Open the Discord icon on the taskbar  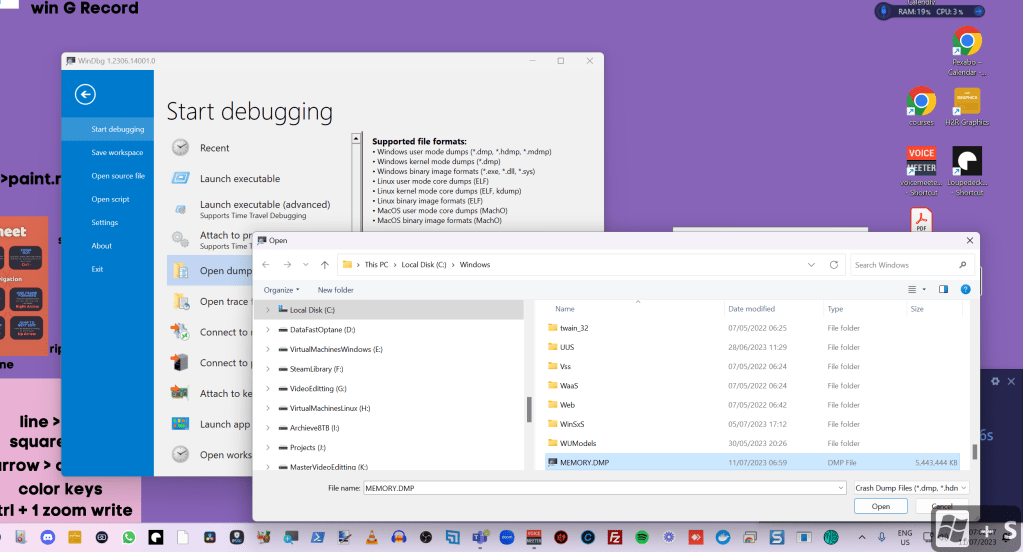(48, 537)
